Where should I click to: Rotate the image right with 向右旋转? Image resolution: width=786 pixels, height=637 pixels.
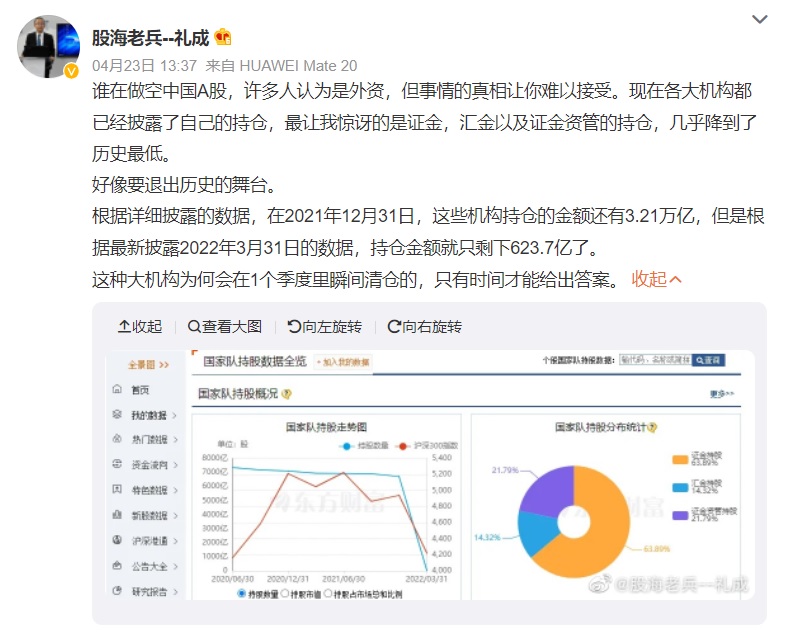425,327
